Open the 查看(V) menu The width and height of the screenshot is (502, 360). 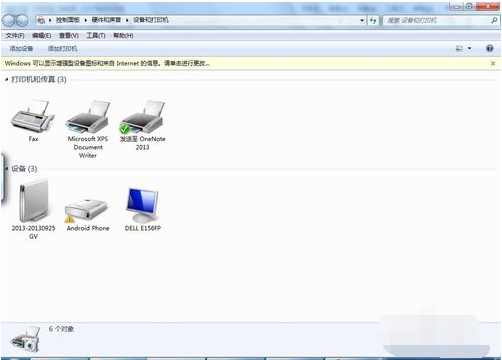point(69,35)
